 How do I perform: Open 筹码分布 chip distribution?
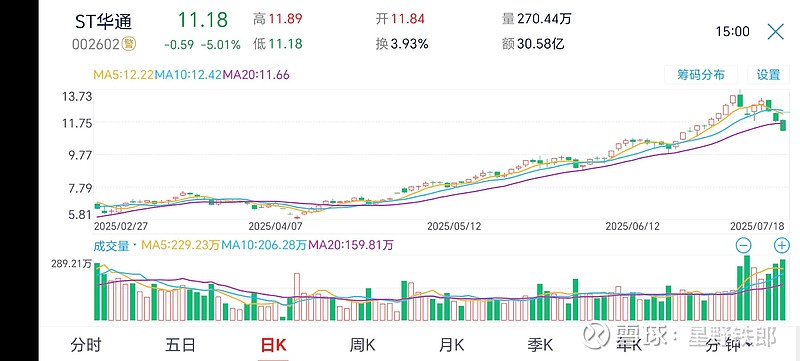[701, 75]
